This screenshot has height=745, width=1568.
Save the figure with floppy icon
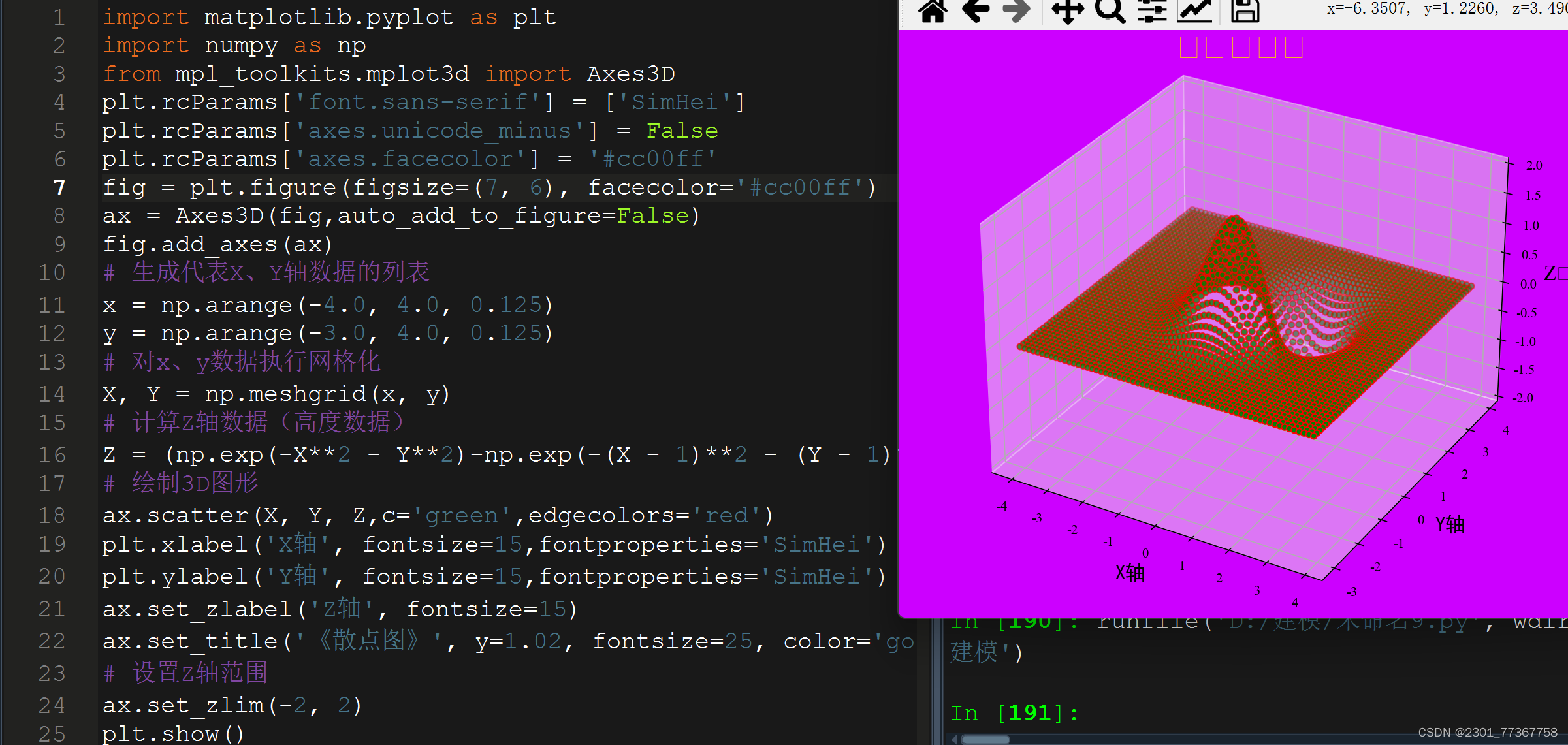1245,10
